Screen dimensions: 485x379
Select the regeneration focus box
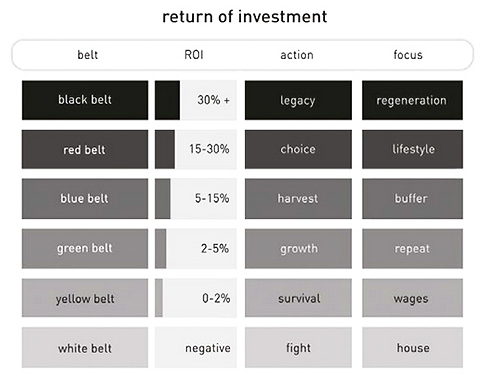click(412, 100)
